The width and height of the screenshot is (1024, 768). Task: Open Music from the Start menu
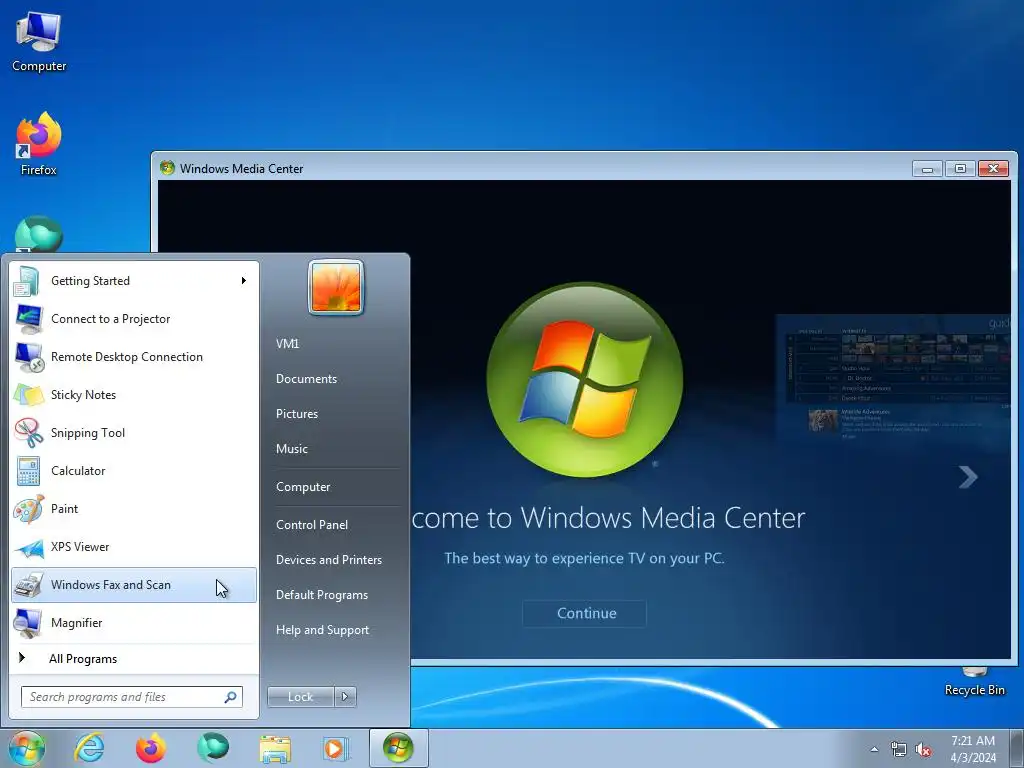click(x=291, y=449)
